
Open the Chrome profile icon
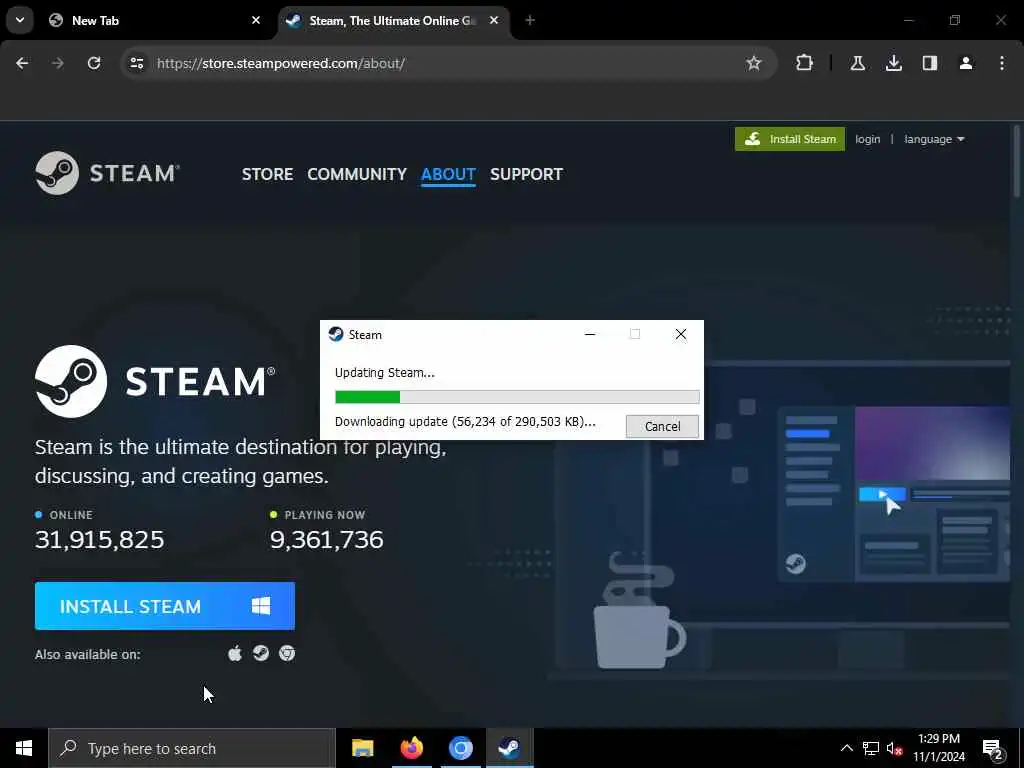click(x=965, y=63)
